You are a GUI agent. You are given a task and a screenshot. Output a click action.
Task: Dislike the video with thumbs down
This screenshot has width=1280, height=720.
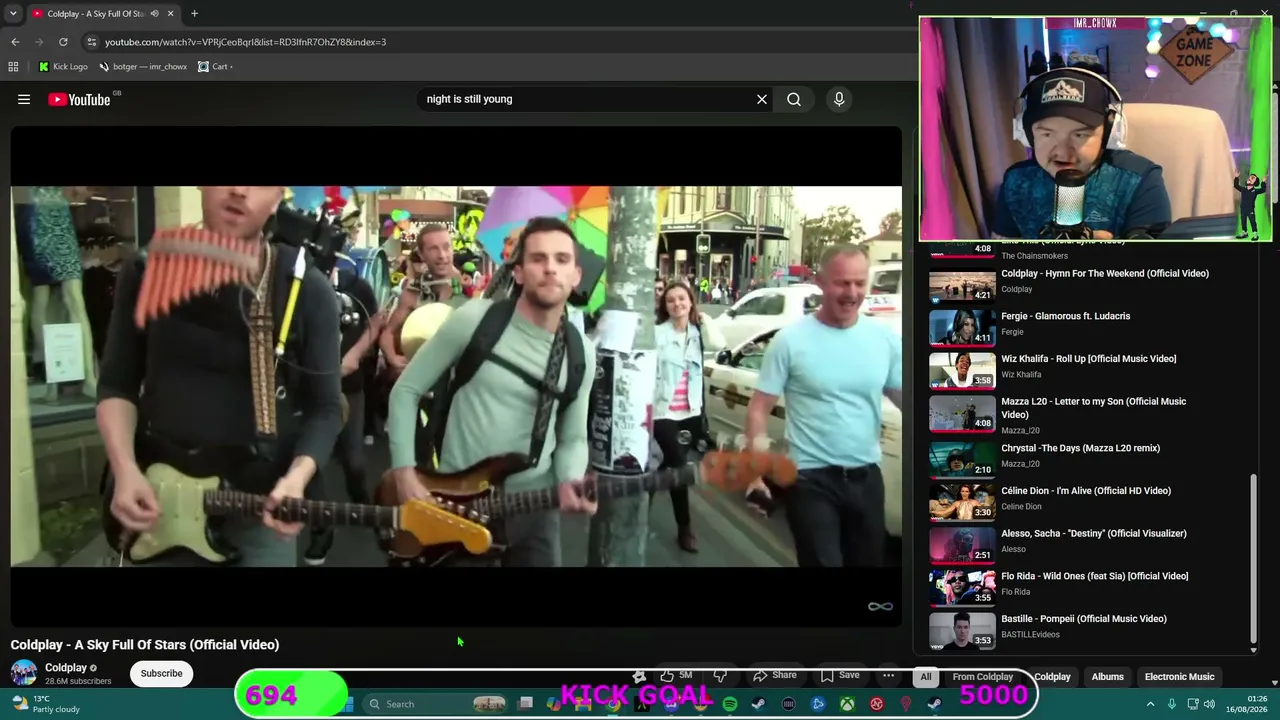tap(719, 676)
